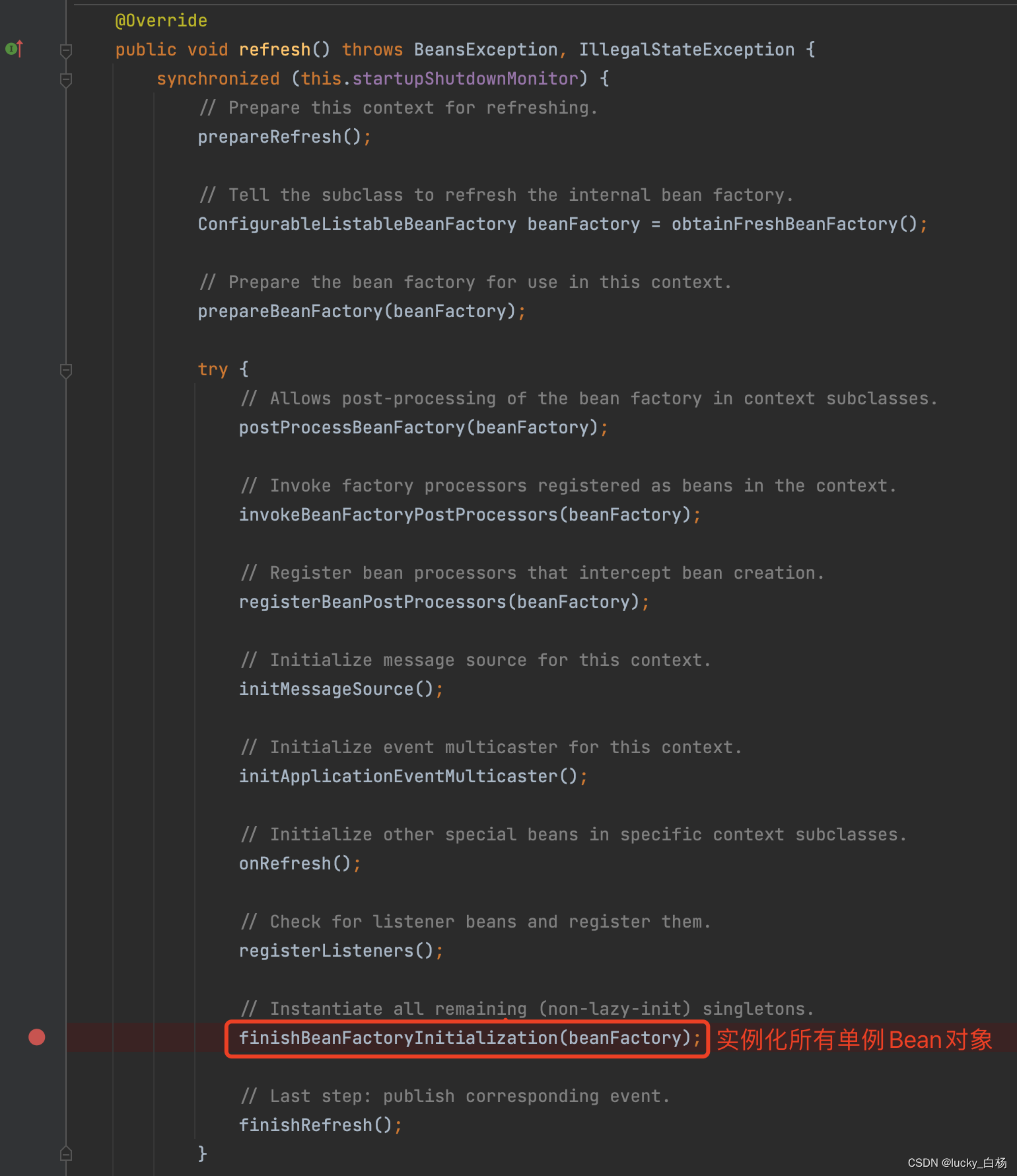
Task: Click comment 'Invoke factory processors registered as beans'
Action: [x=569, y=486]
